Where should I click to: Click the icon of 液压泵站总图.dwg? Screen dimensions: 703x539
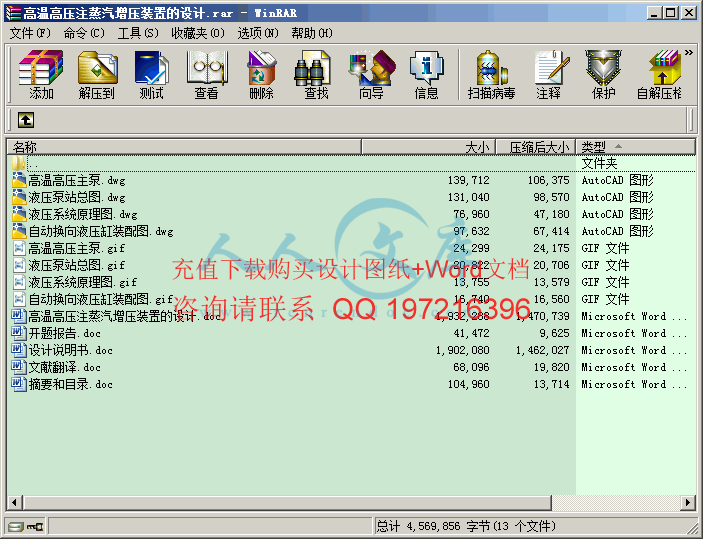pos(19,197)
